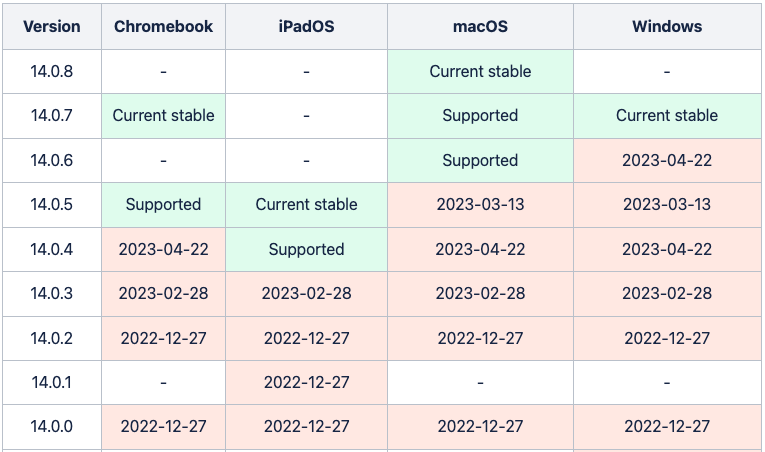Click iPadOS Current stable cell for 14.0.5

[x=306, y=205]
